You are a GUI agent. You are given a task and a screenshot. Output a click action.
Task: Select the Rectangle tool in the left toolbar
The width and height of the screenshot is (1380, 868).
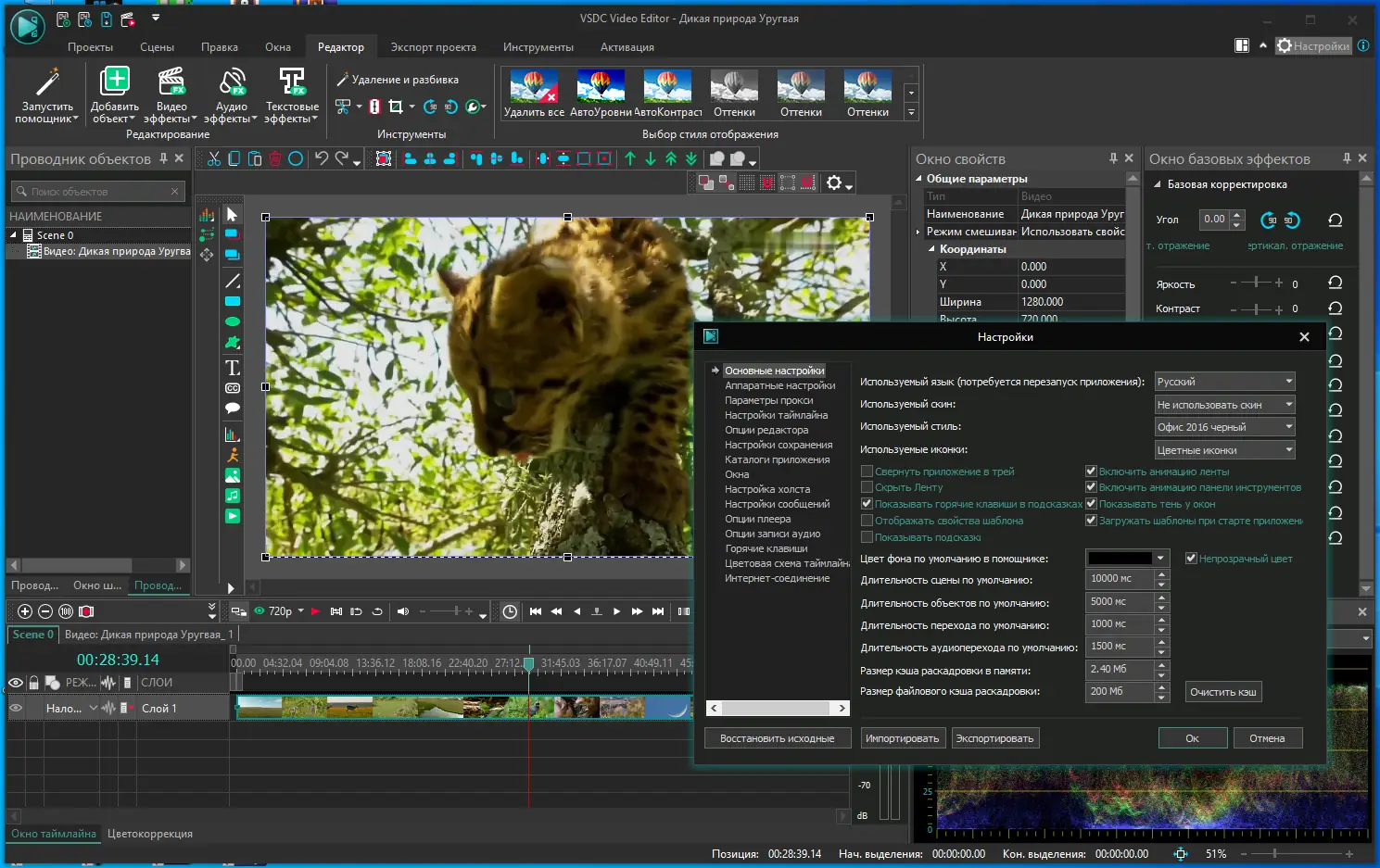point(232,300)
